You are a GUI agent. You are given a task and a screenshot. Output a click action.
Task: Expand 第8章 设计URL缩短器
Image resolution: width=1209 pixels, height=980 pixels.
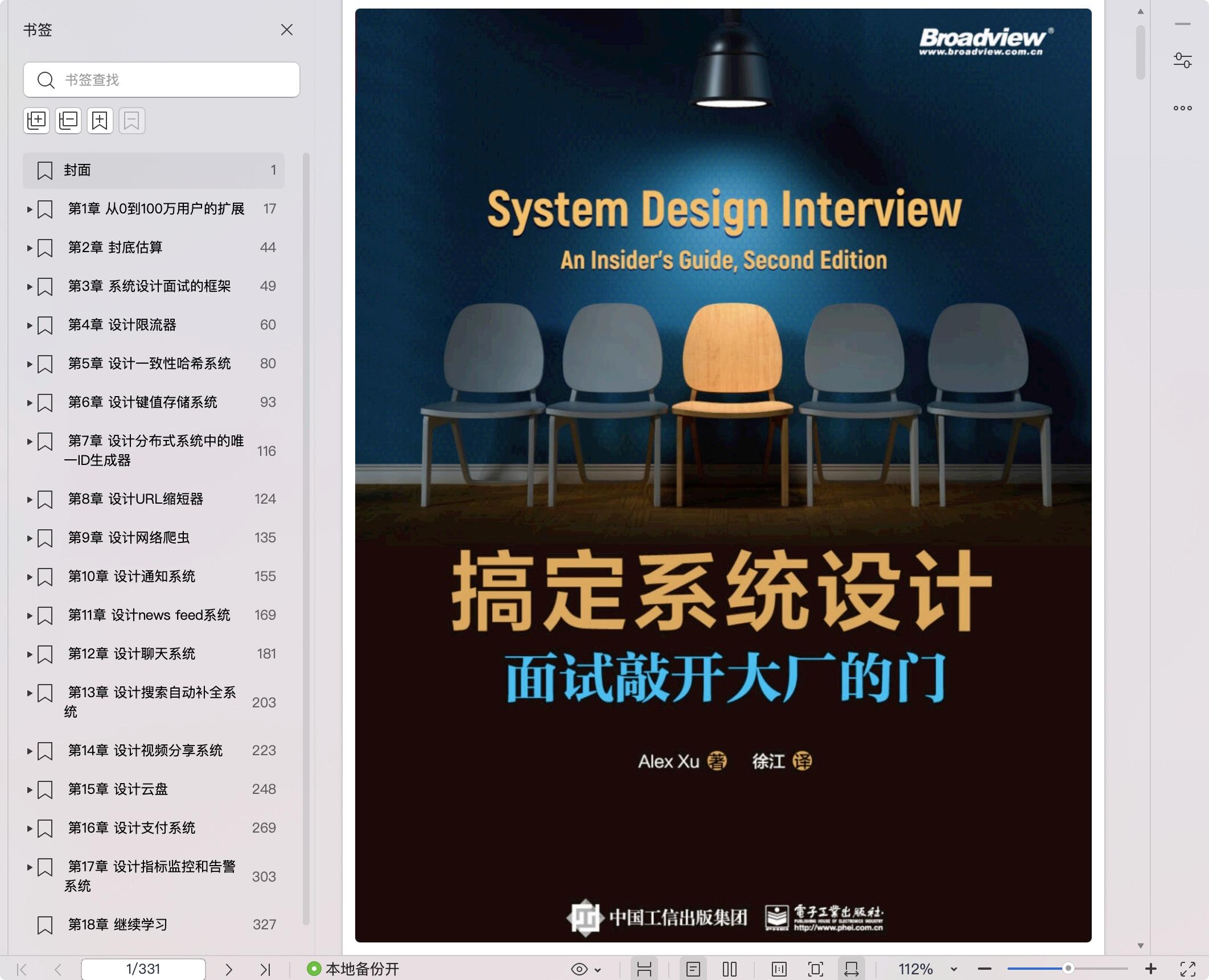point(30,500)
